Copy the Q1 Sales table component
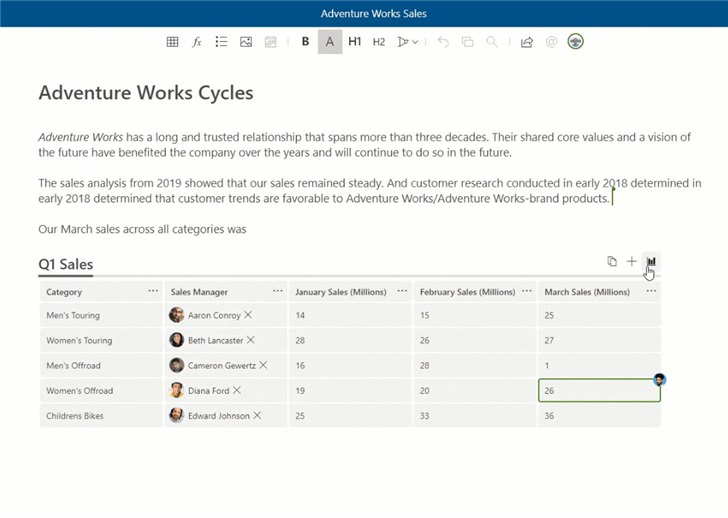The width and height of the screenshot is (728, 518). (612, 262)
